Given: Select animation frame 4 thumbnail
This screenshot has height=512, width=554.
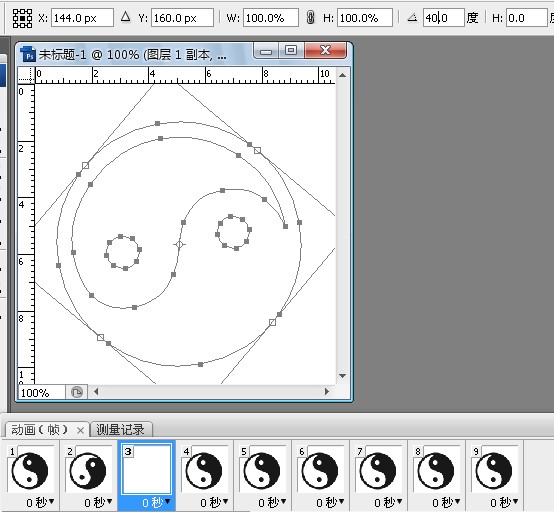Looking at the screenshot, I should (x=204, y=470).
